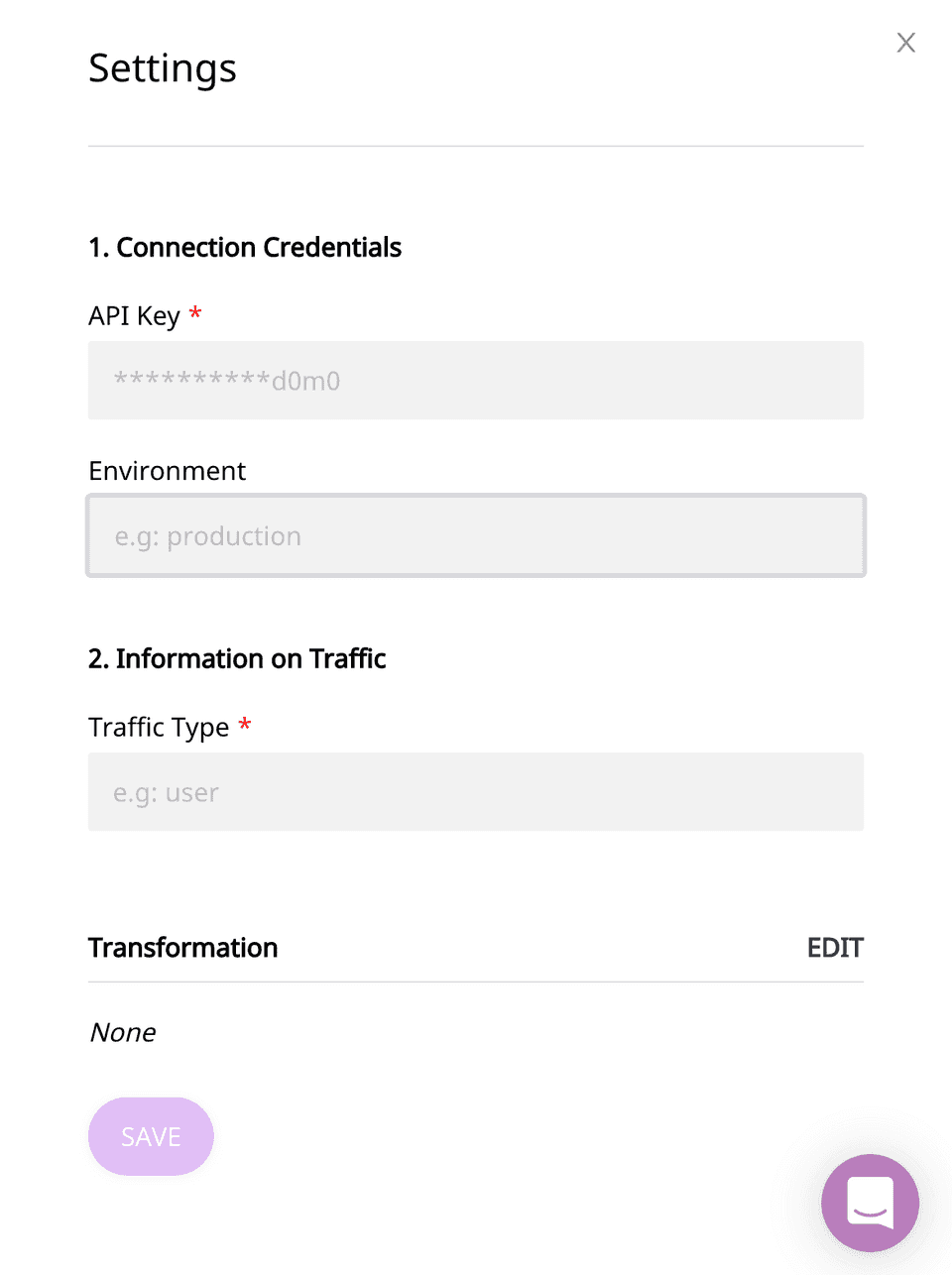Focus the Environment input field
952x1275 pixels.
pos(476,536)
